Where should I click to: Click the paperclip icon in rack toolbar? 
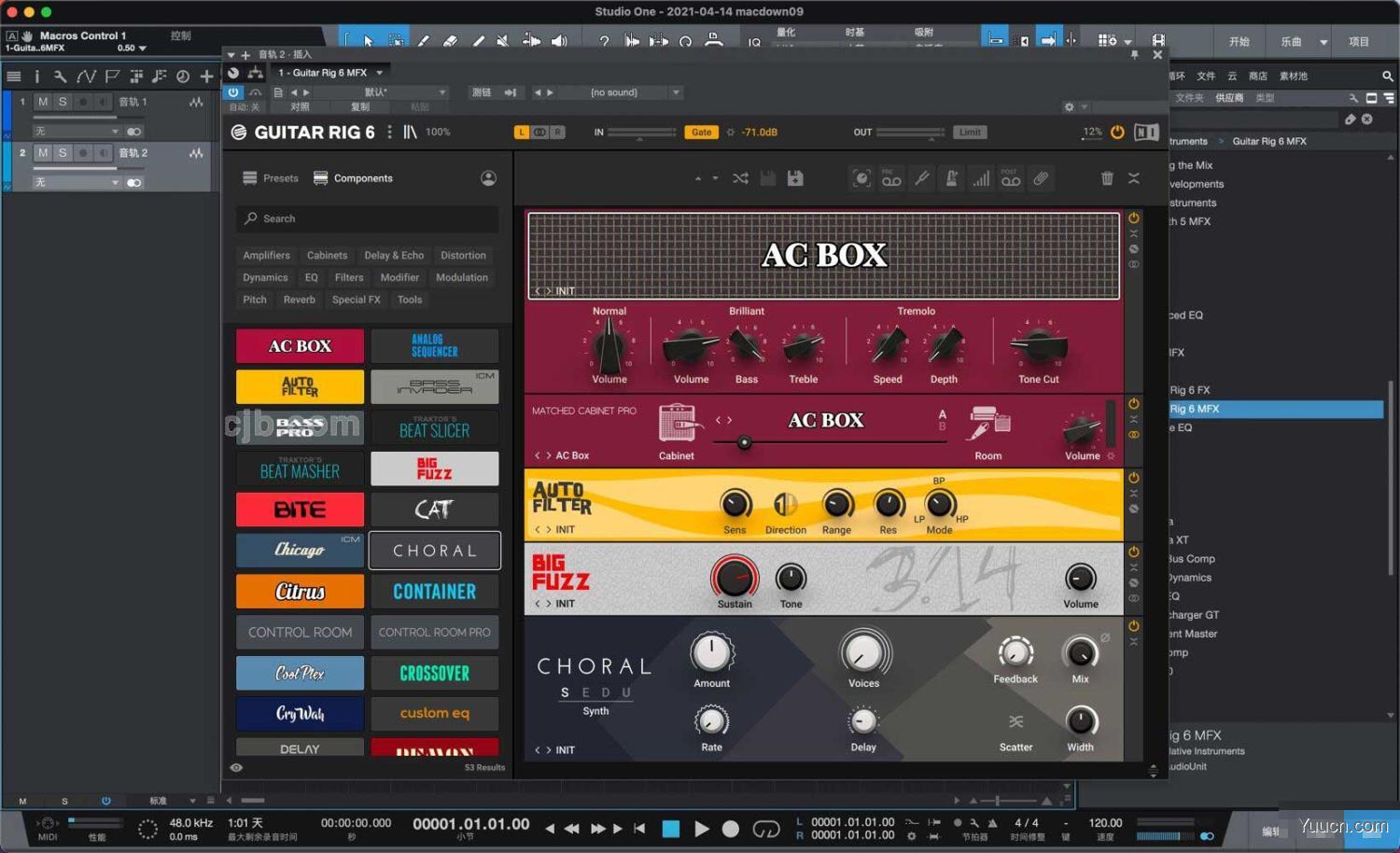1041,178
